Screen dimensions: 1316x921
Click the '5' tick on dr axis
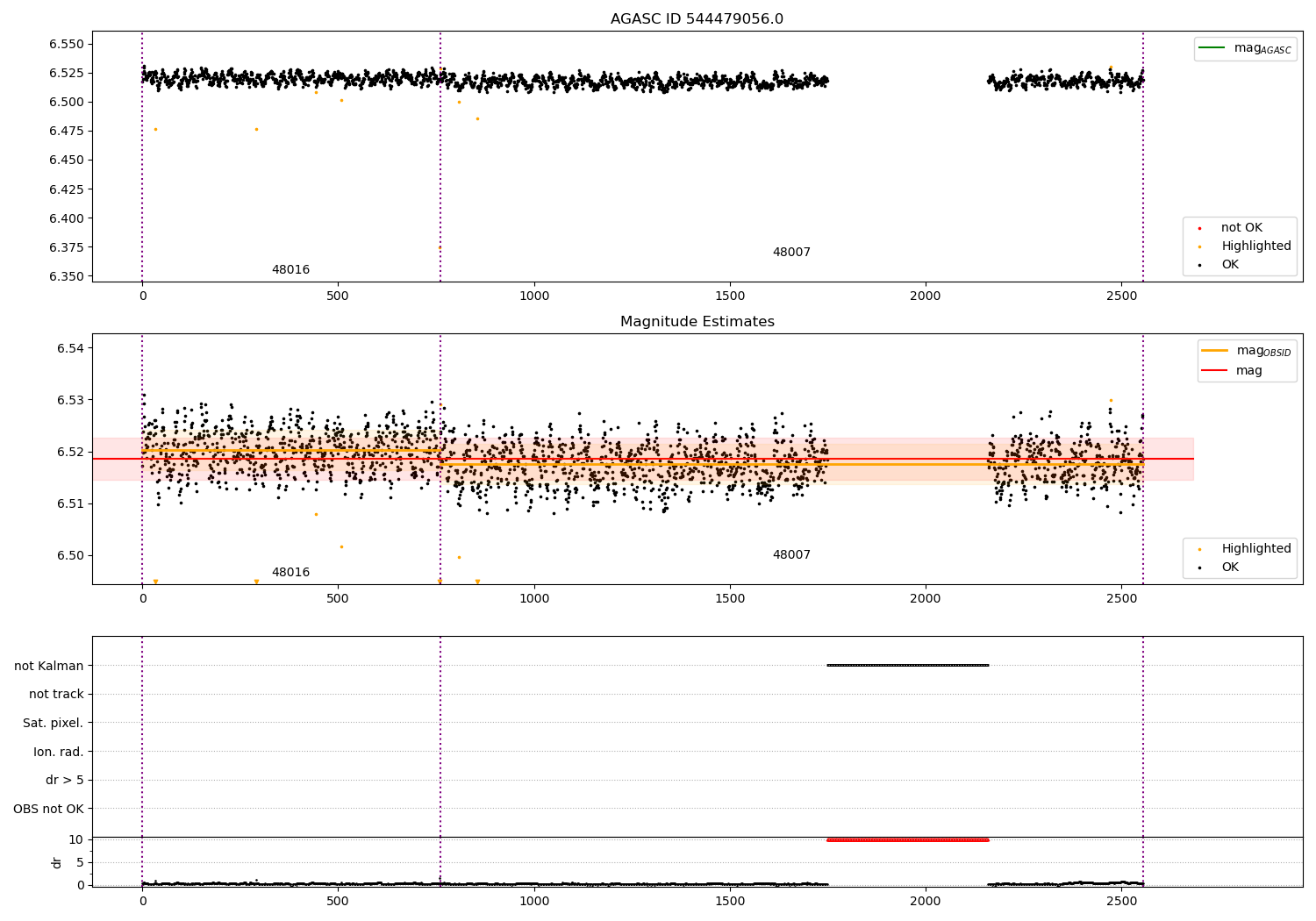pyautogui.click(x=80, y=863)
